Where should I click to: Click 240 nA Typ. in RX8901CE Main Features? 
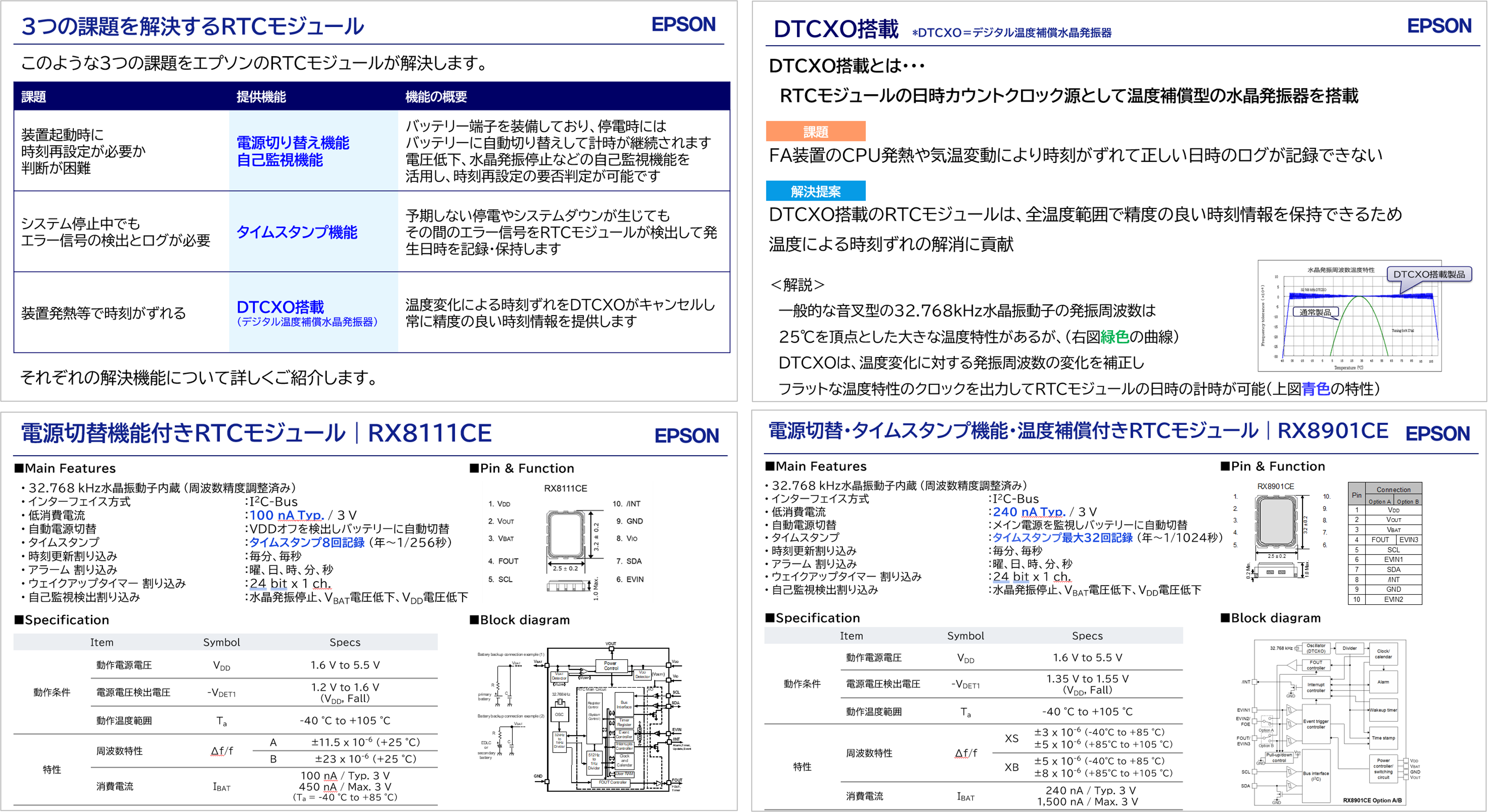click(1029, 512)
